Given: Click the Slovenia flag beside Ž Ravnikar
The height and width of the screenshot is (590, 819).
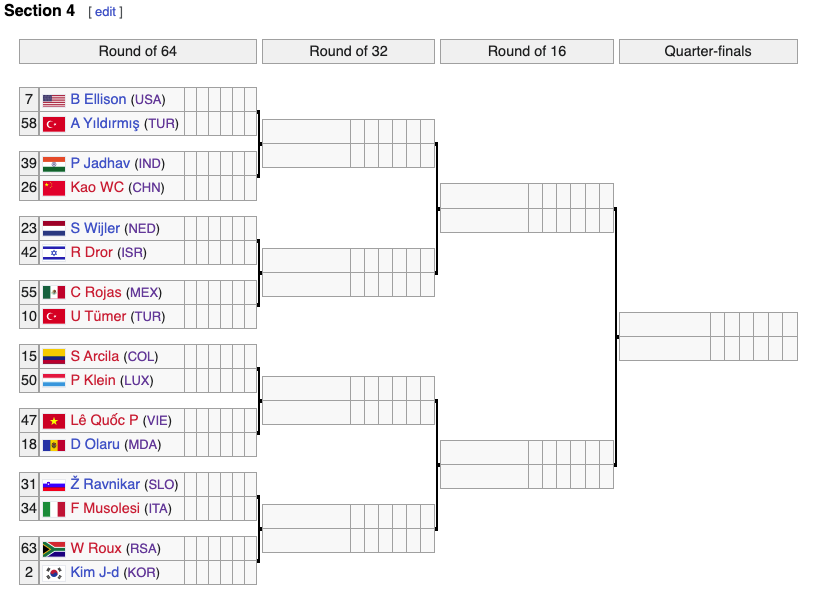Looking at the screenshot, I should click(54, 485).
